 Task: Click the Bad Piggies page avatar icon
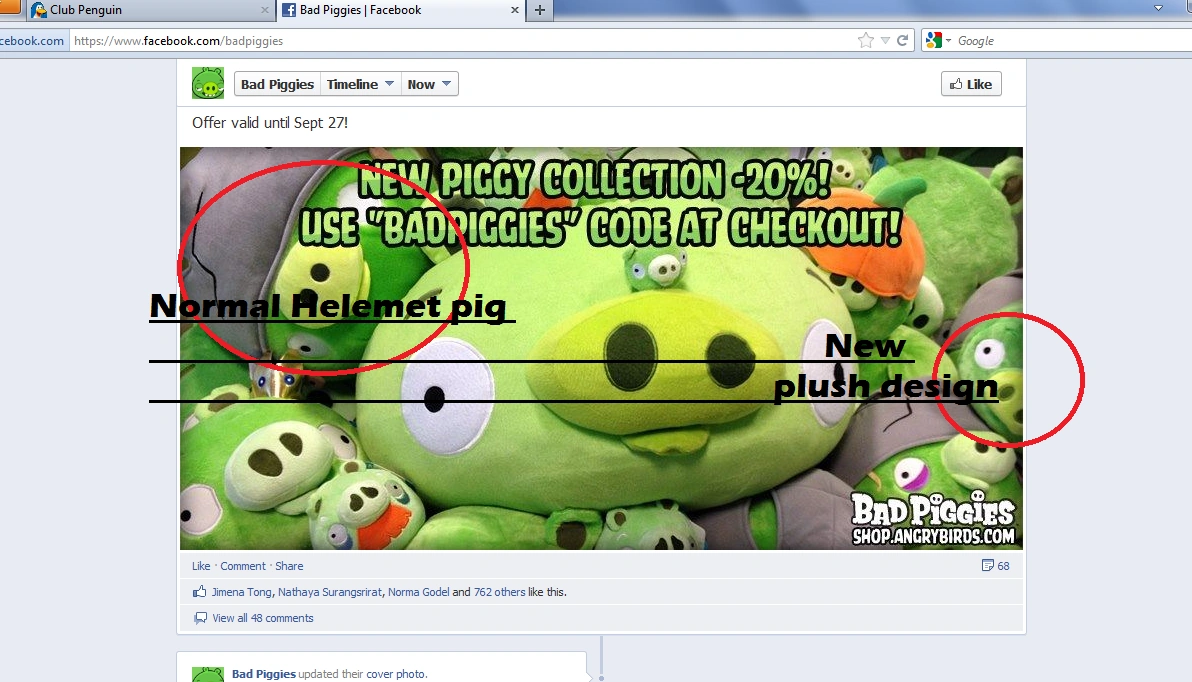point(208,84)
